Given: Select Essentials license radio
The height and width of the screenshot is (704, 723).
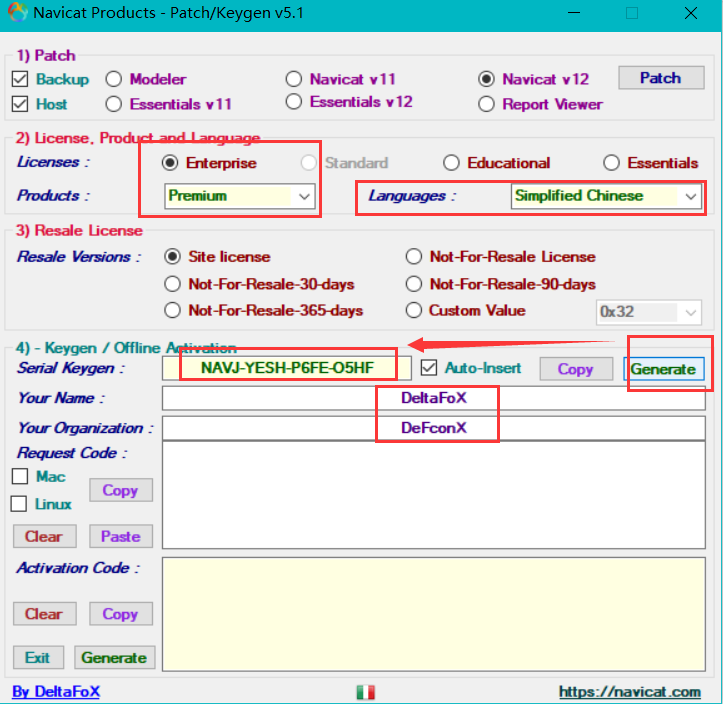Looking at the screenshot, I should [x=611, y=163].
